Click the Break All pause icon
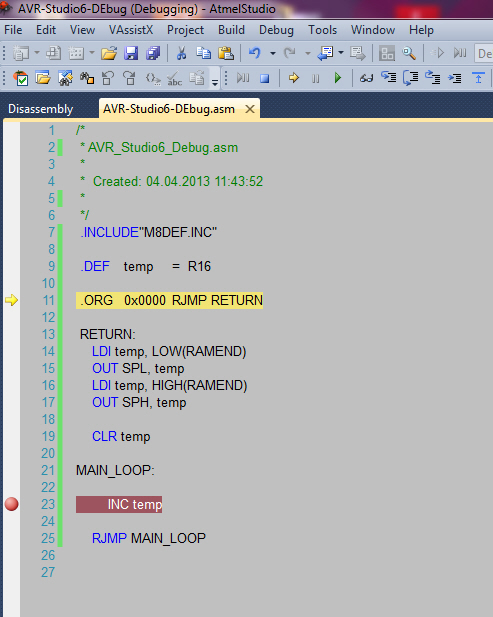Viewport: 493px width, 617px height. [x=316, y=79]
